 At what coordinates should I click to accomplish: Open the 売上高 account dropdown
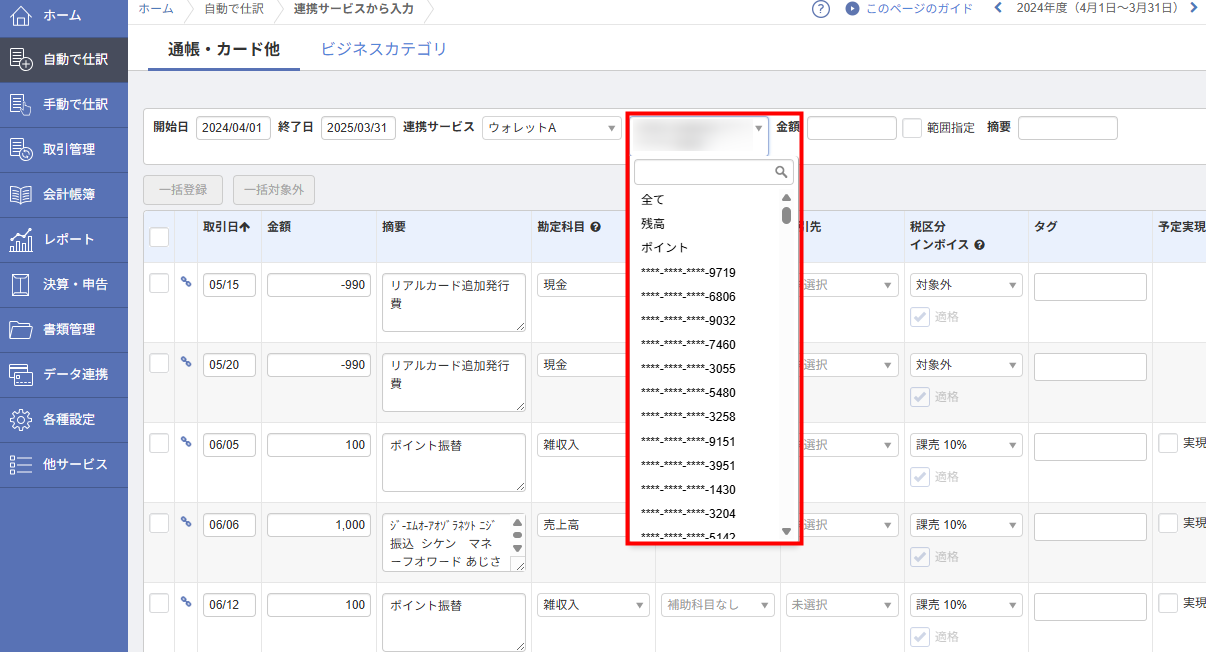point(593,525)
